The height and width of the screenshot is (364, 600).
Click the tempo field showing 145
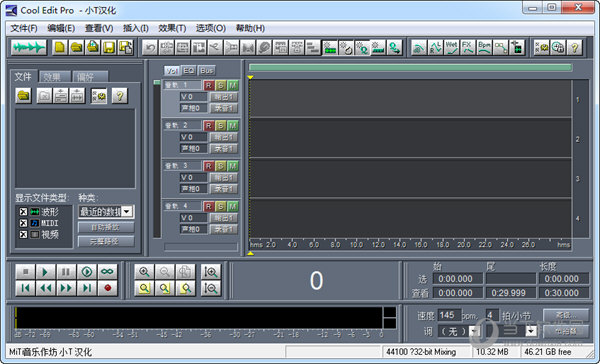pyautogui.click(x=449, y=315)
